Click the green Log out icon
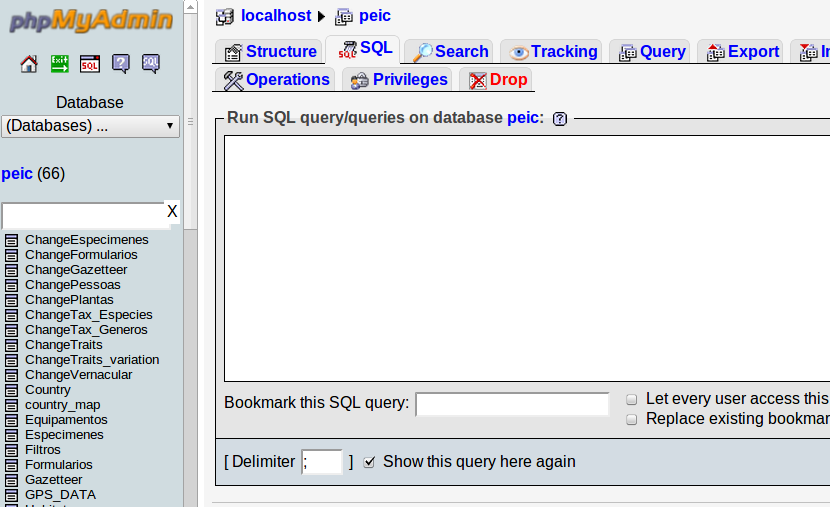This screenshot has height=507, width=830. [x=60, y=64]
